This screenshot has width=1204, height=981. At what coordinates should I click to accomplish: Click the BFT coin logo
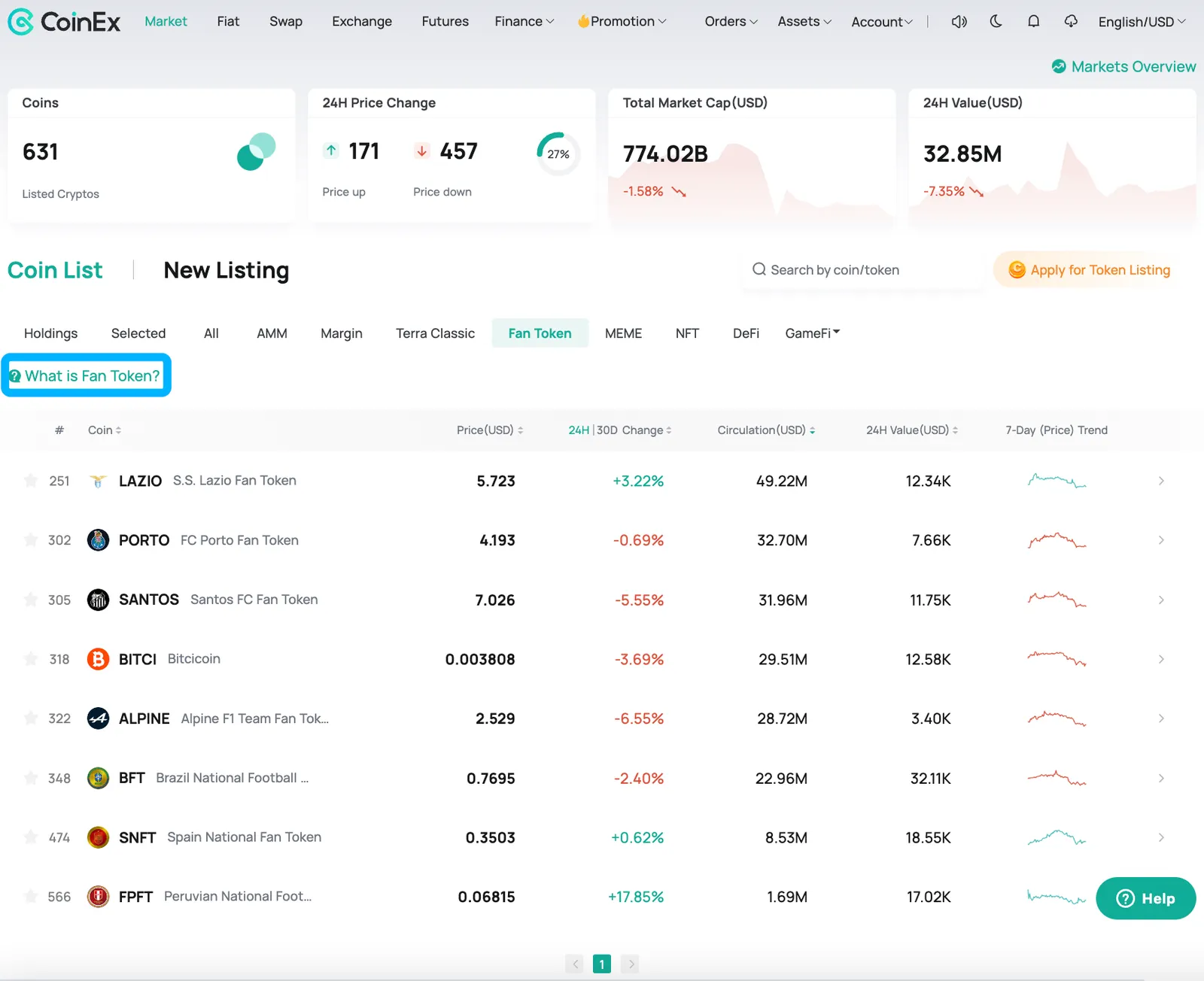[98, 778]
